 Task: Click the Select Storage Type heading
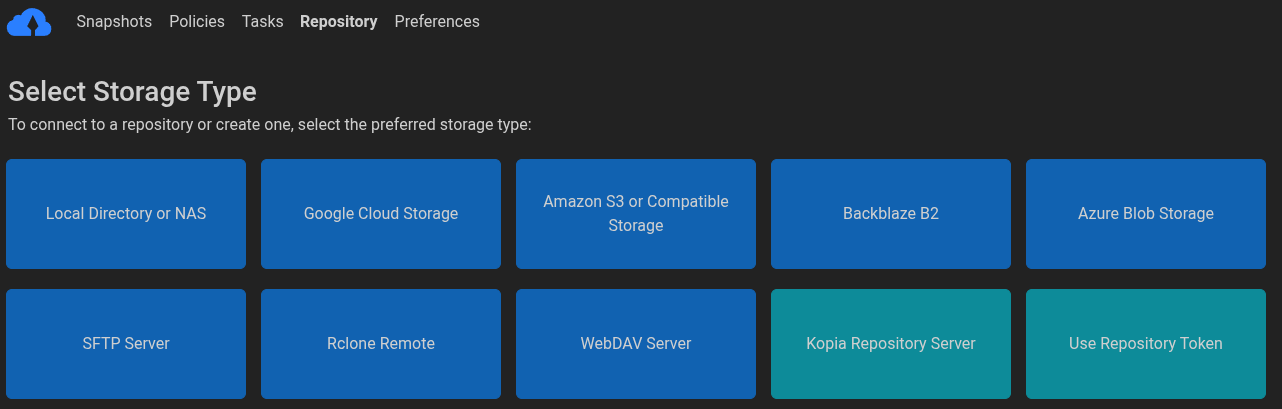point(132,92)
